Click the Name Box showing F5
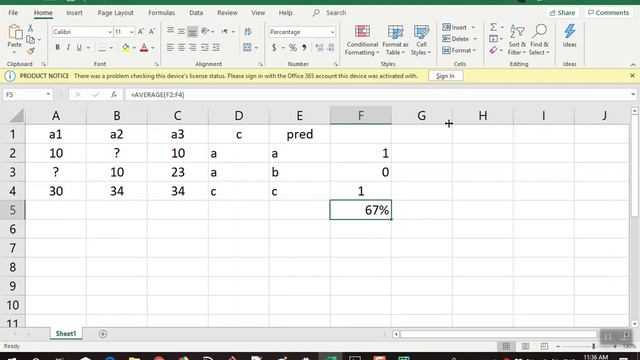This screenshot has width=640, height=360. [27, 95]
